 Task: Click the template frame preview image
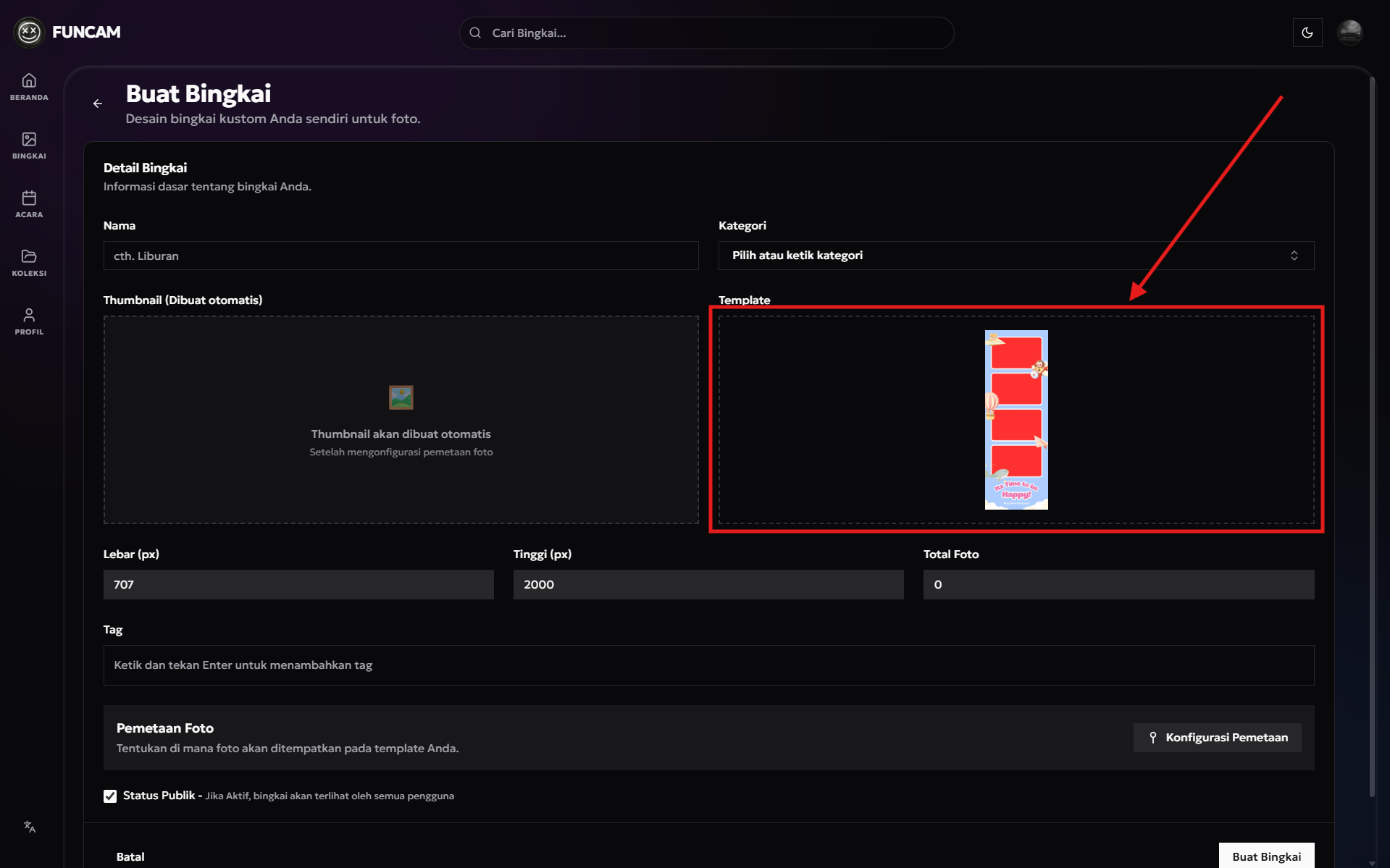pos(1016,420)
